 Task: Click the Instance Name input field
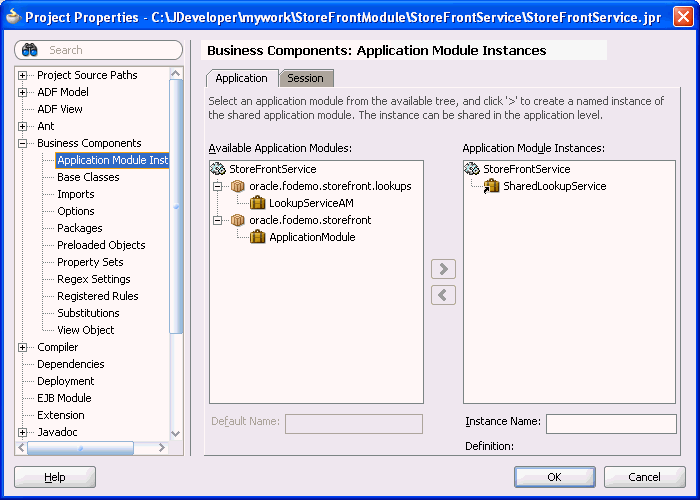(x=611, y=424)
